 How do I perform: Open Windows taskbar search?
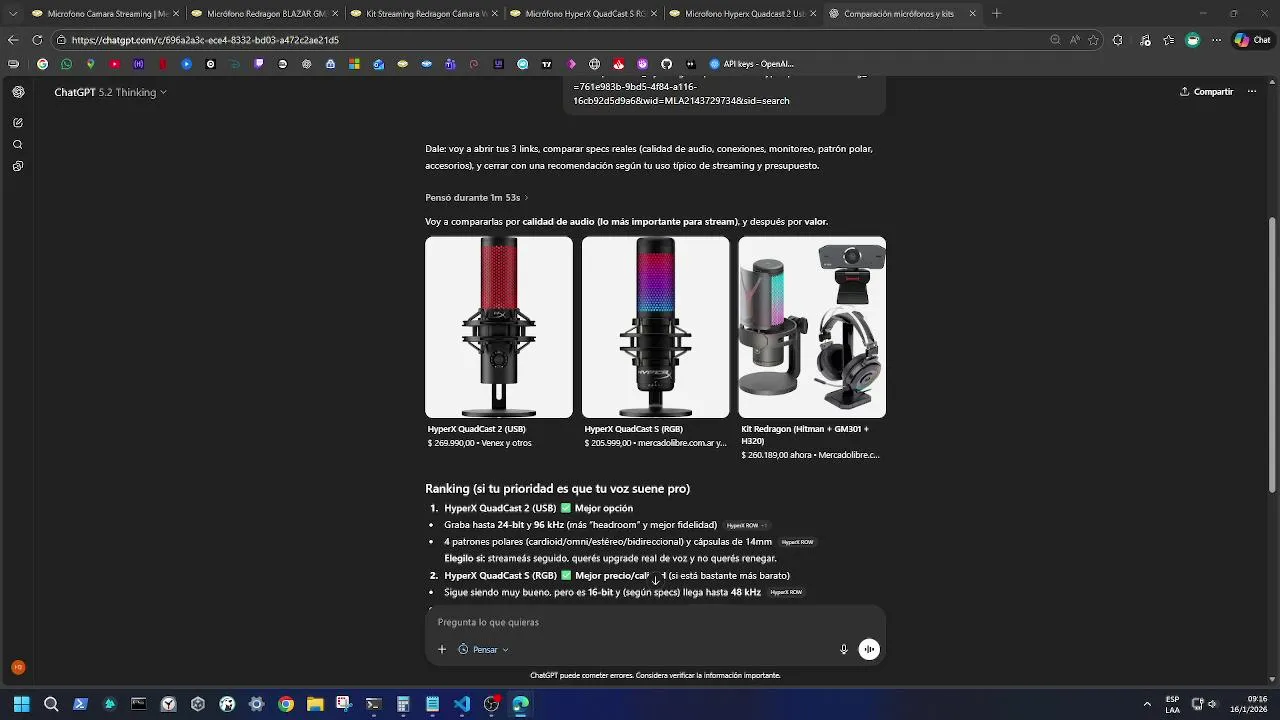(51, 704)
